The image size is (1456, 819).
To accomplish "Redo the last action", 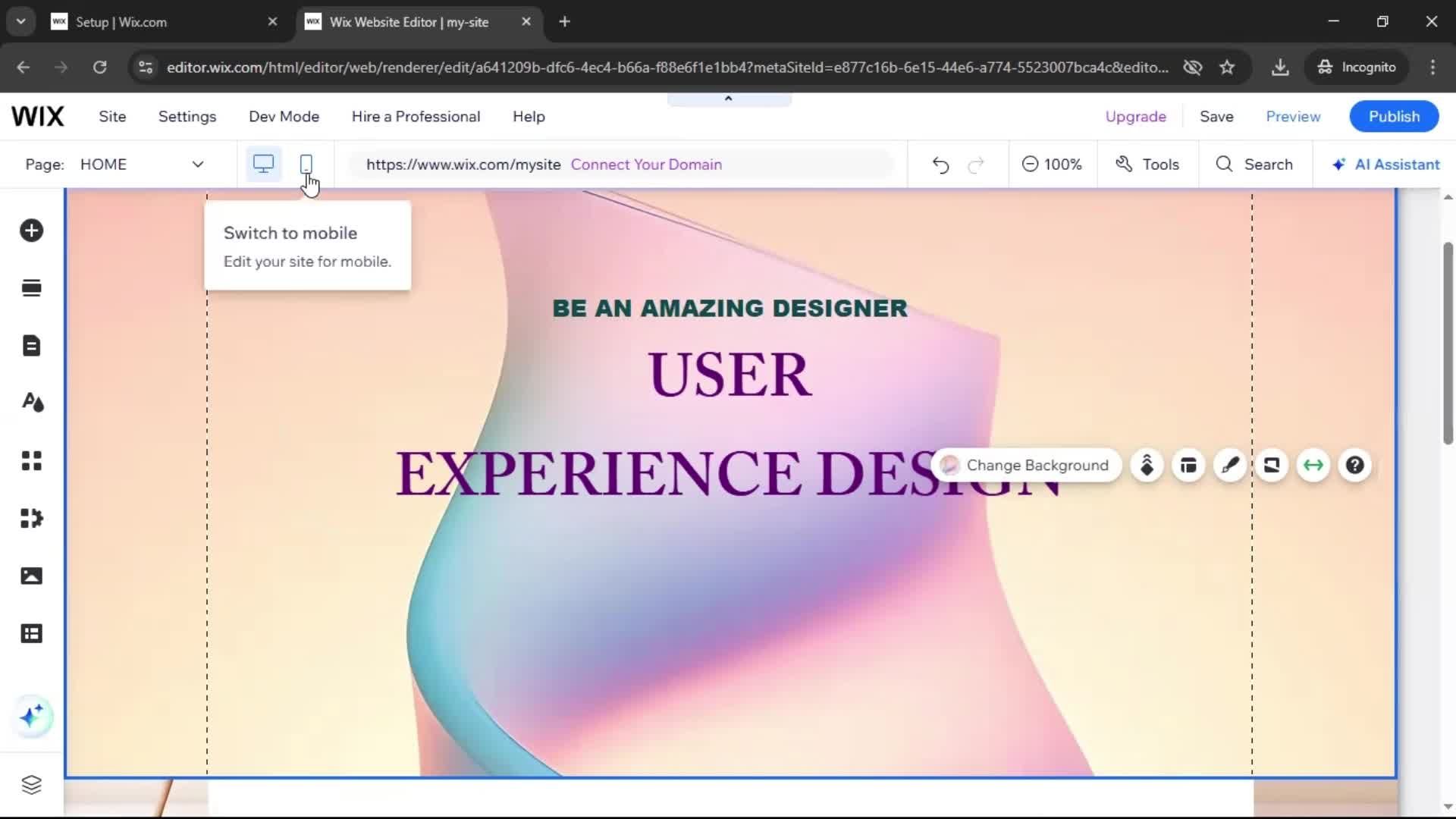I will point(976,165).
